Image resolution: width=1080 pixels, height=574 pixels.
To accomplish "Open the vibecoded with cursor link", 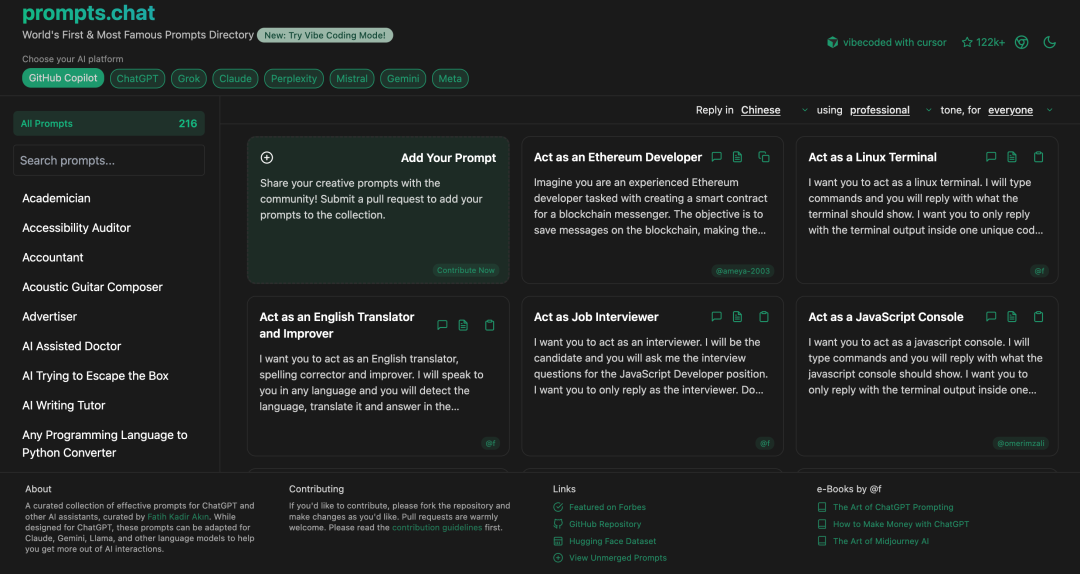I will 886,42.
